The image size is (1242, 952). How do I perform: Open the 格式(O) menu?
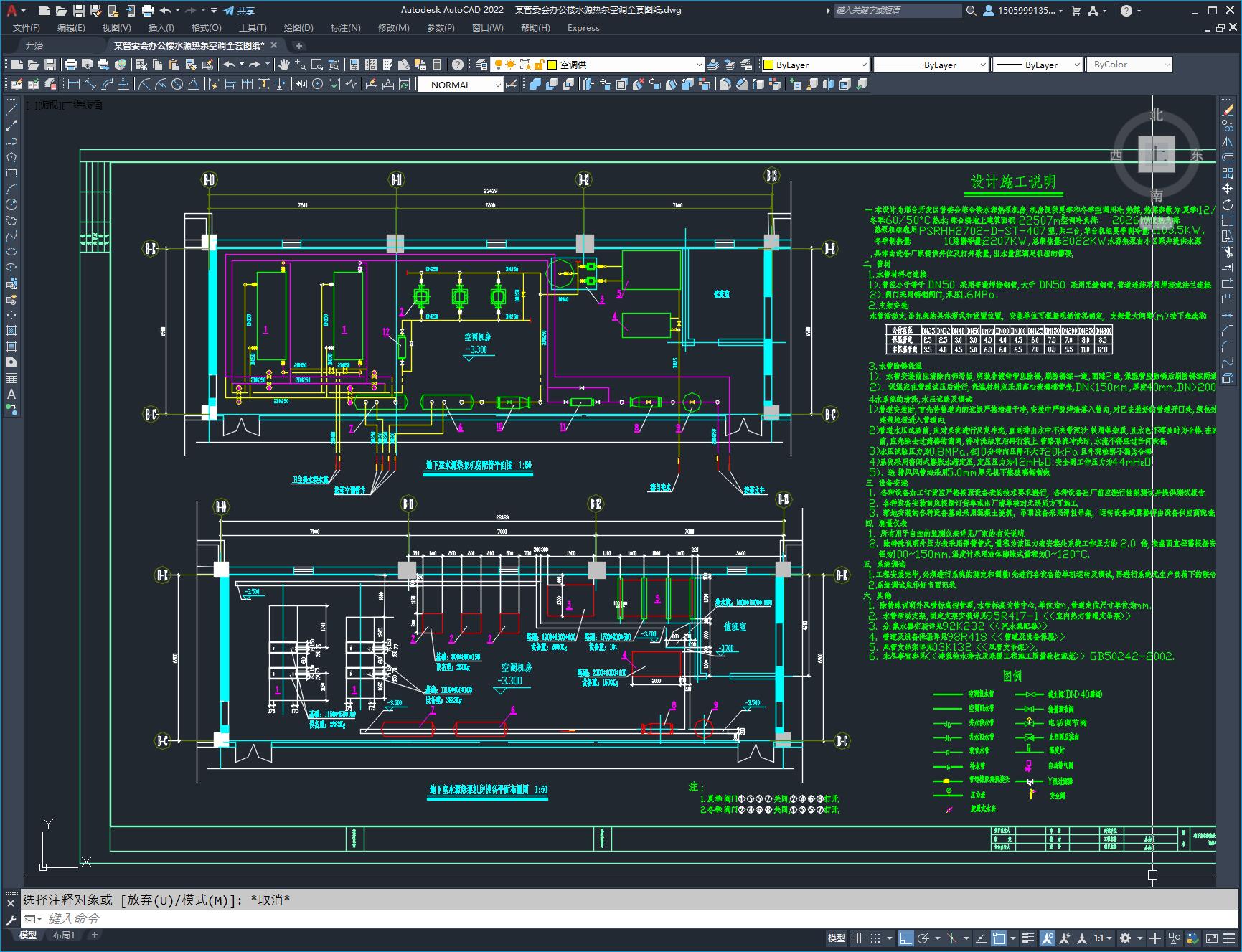(x=206, y=28)
